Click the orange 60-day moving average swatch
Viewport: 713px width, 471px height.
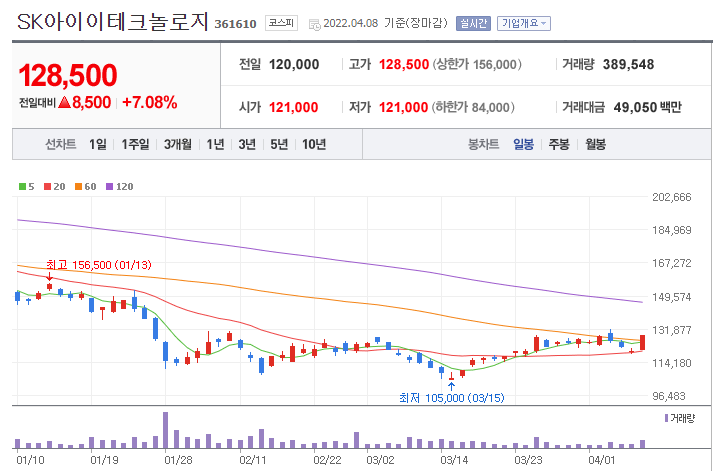click(78, 186)
